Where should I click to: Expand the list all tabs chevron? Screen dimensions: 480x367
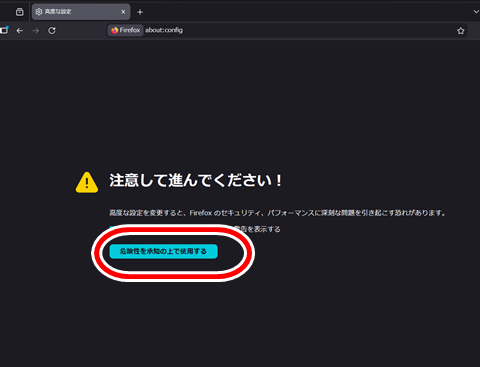[476, 12]
